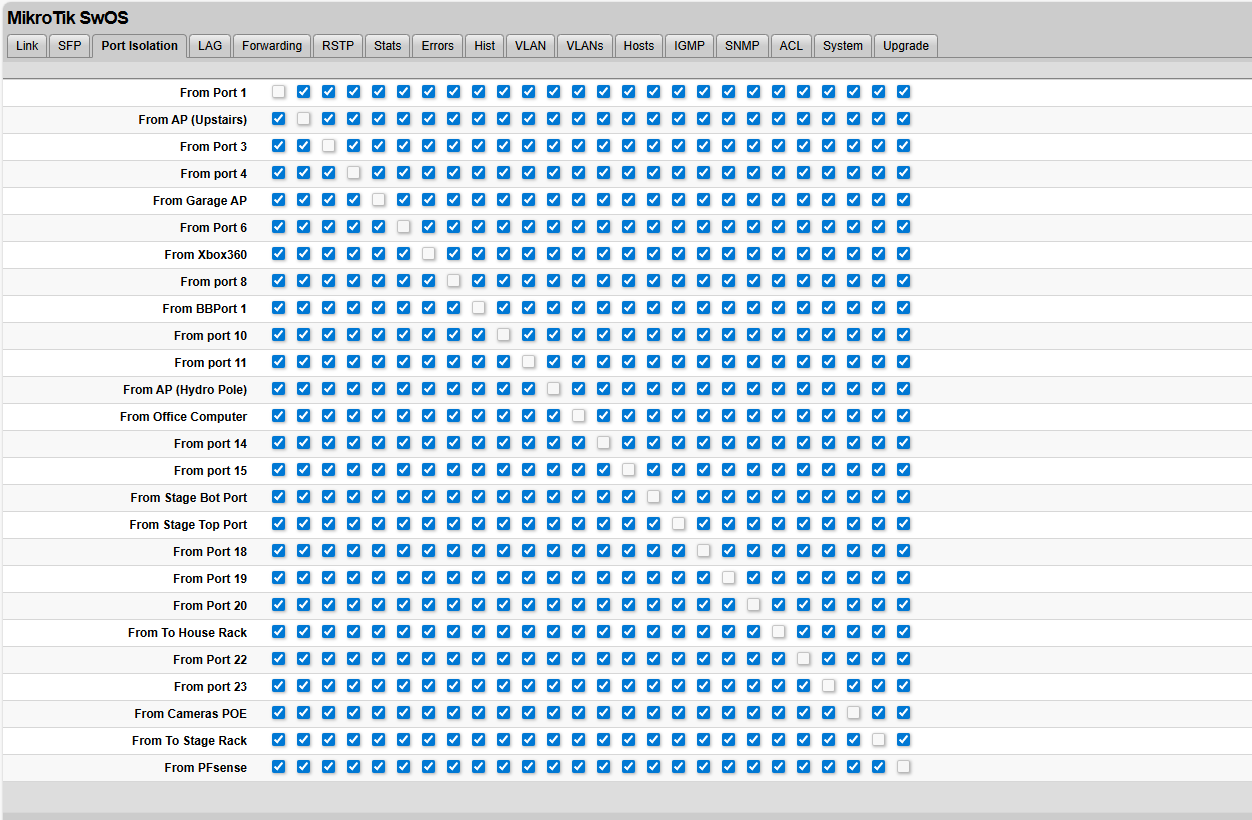Screen dimensions: 1252x820
Task: Tick the unchecked box in From port 15 row
Action: (628, 470)
